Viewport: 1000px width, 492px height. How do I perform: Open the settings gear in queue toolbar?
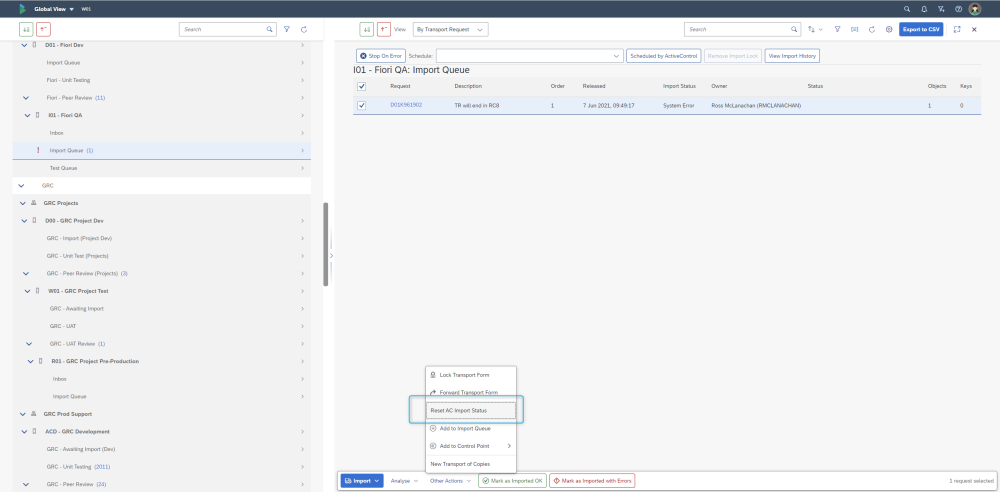(889, 29)
